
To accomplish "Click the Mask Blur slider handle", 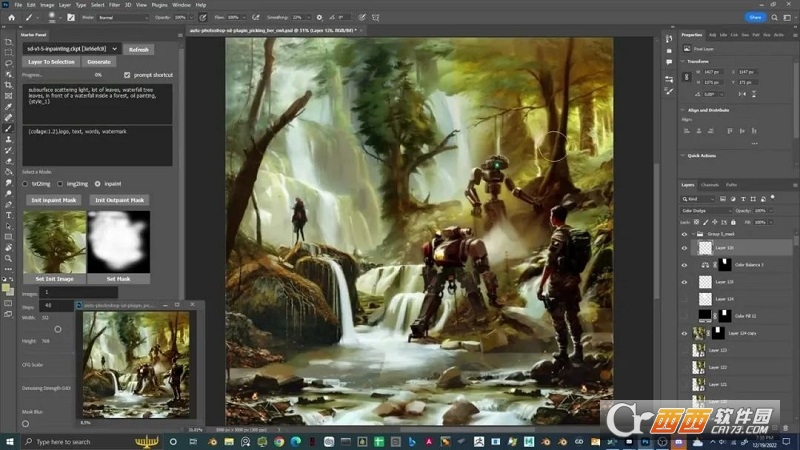I will 26,423.
